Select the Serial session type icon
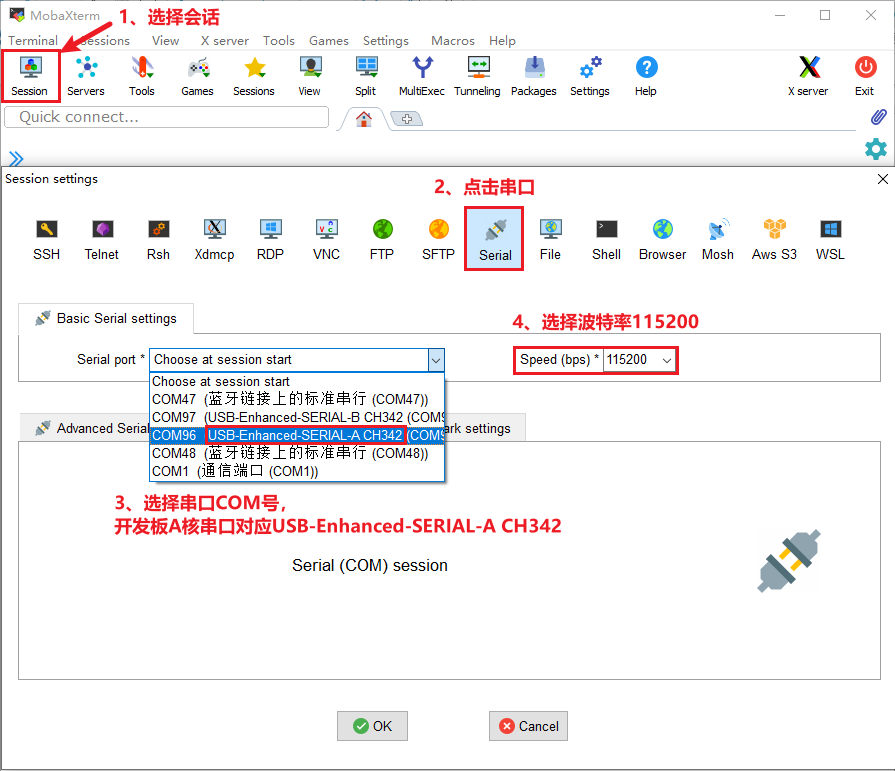The image size is (895, 771). coord(495,240)
